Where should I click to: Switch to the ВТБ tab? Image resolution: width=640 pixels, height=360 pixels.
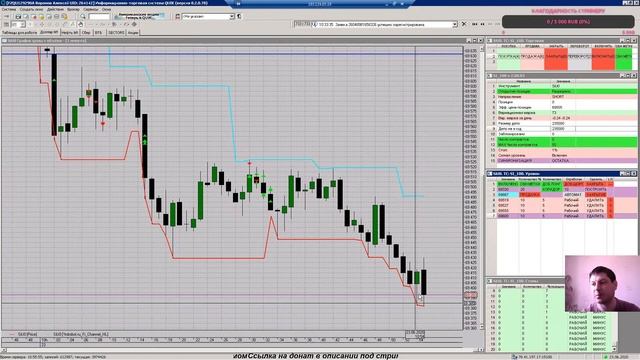(x=99, y=32)
